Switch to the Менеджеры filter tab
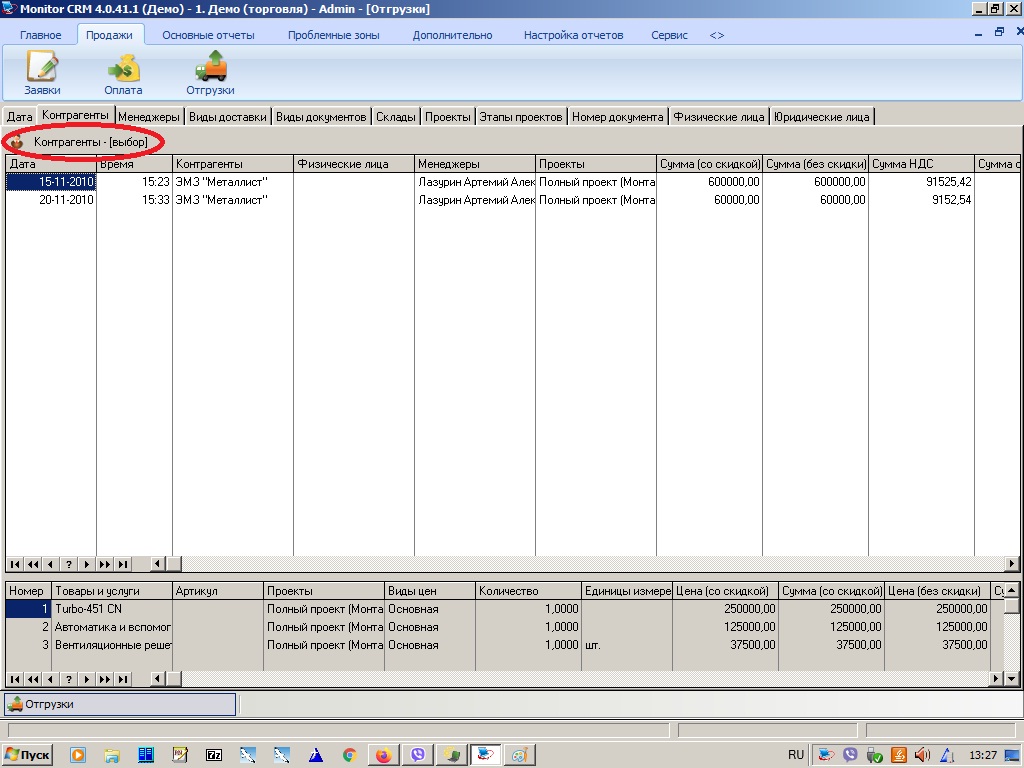The image size is (1024, 768). [149, 117]
